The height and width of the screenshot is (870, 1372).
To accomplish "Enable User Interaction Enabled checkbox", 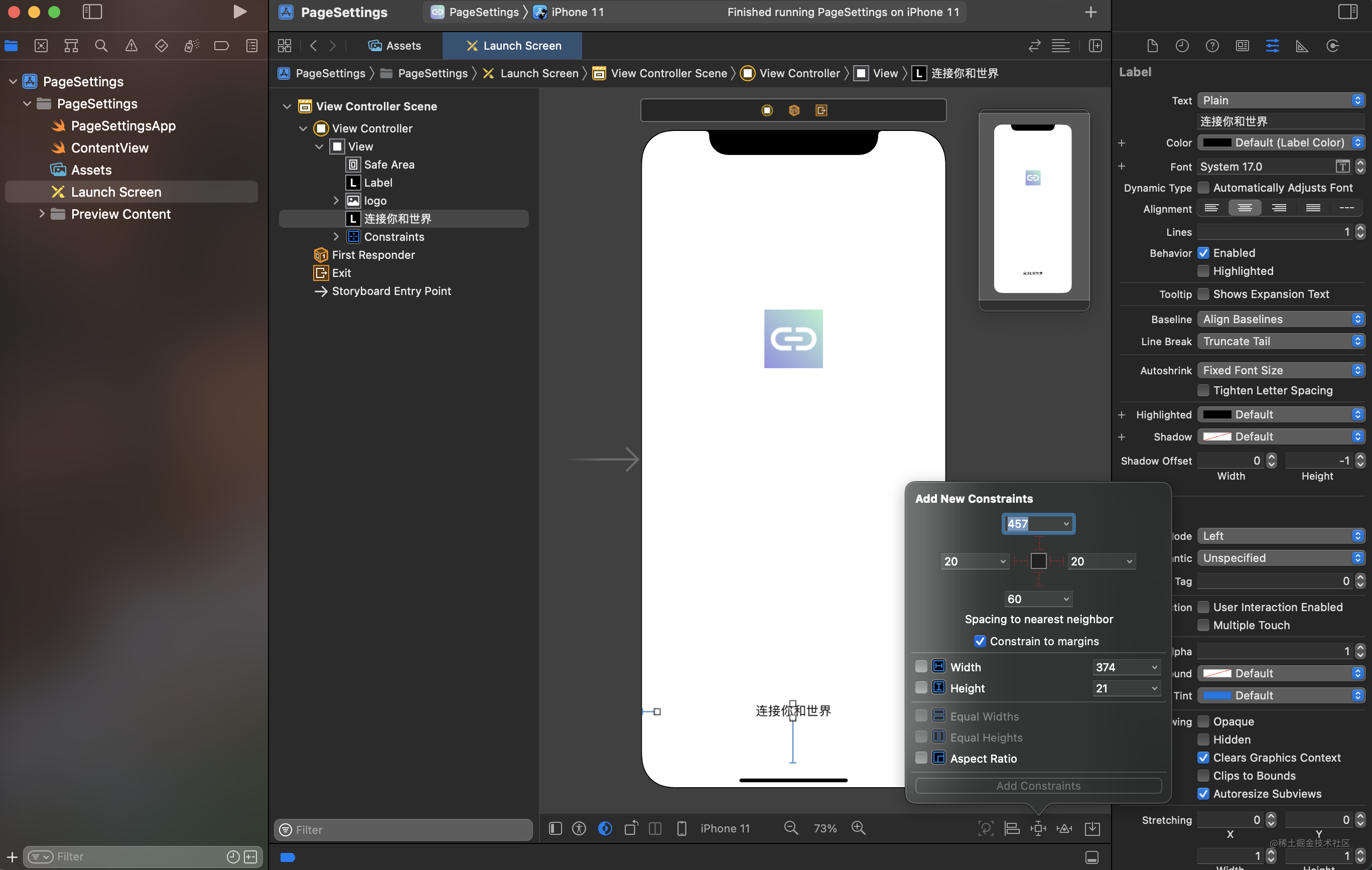I will tap(1203, 607).
